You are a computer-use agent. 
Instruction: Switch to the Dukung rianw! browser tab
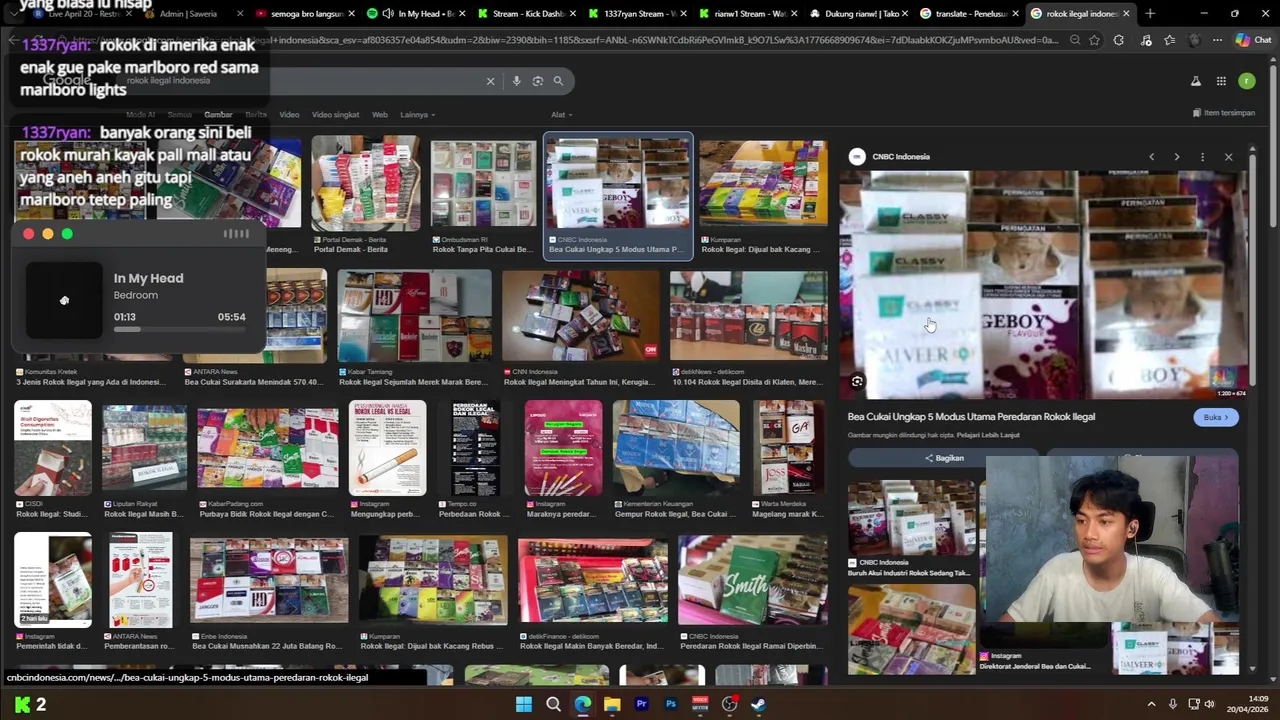[x=859, y=14]
